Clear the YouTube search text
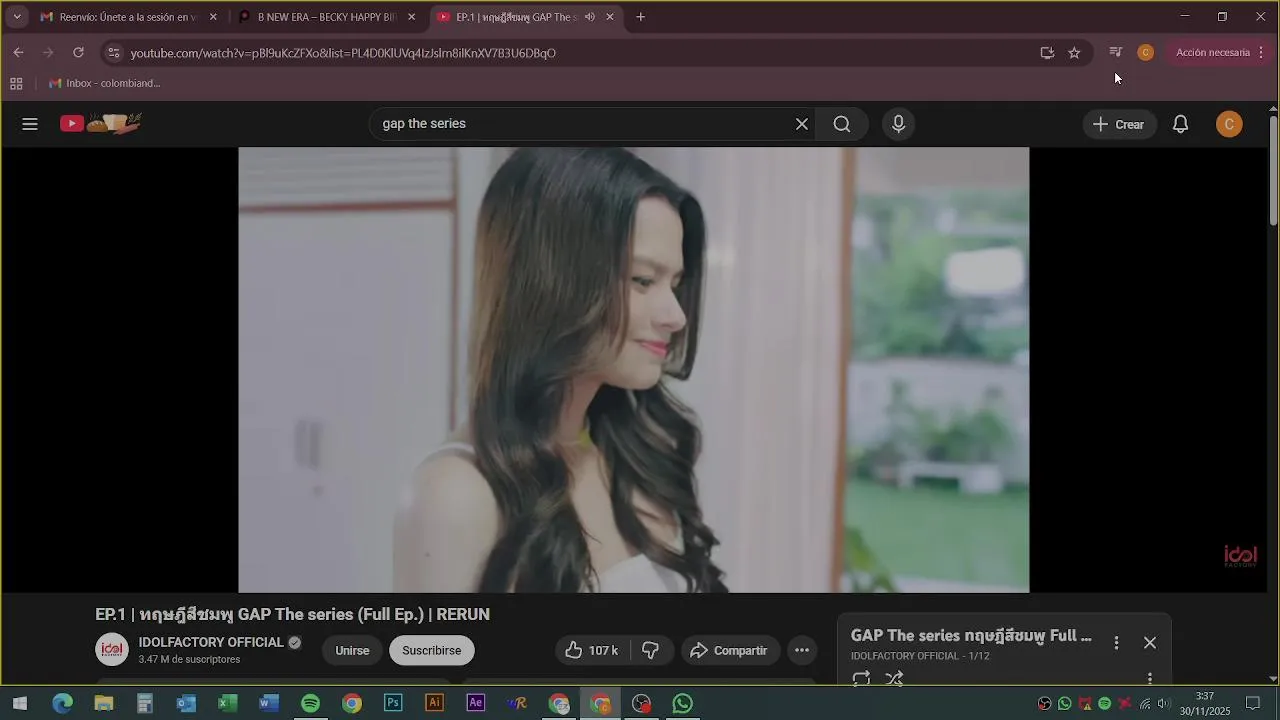Screen dimensions: 1280x720 801,124
